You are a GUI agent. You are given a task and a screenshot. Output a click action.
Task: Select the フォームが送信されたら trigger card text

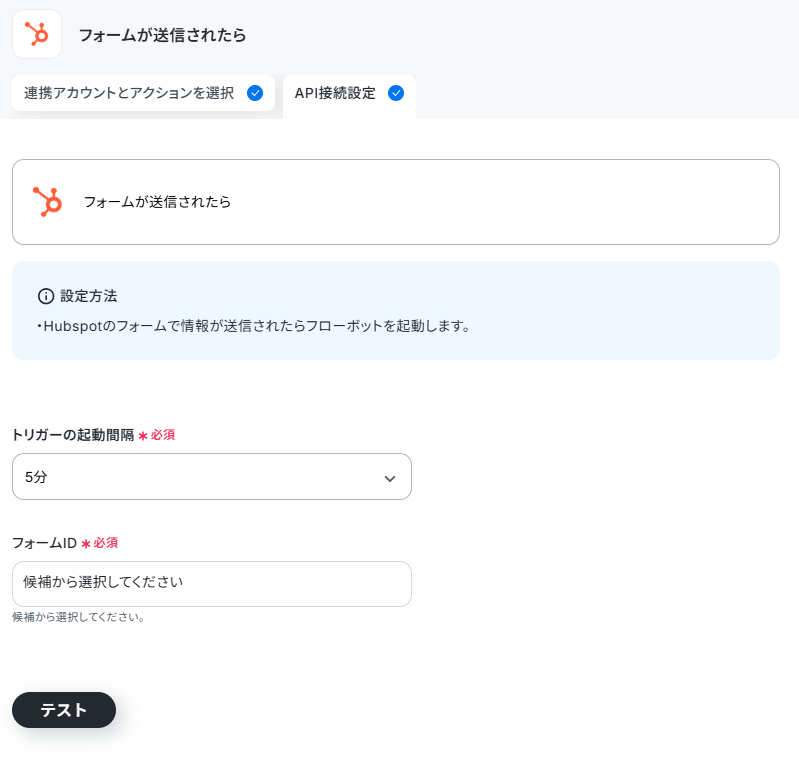pos(157,202)
